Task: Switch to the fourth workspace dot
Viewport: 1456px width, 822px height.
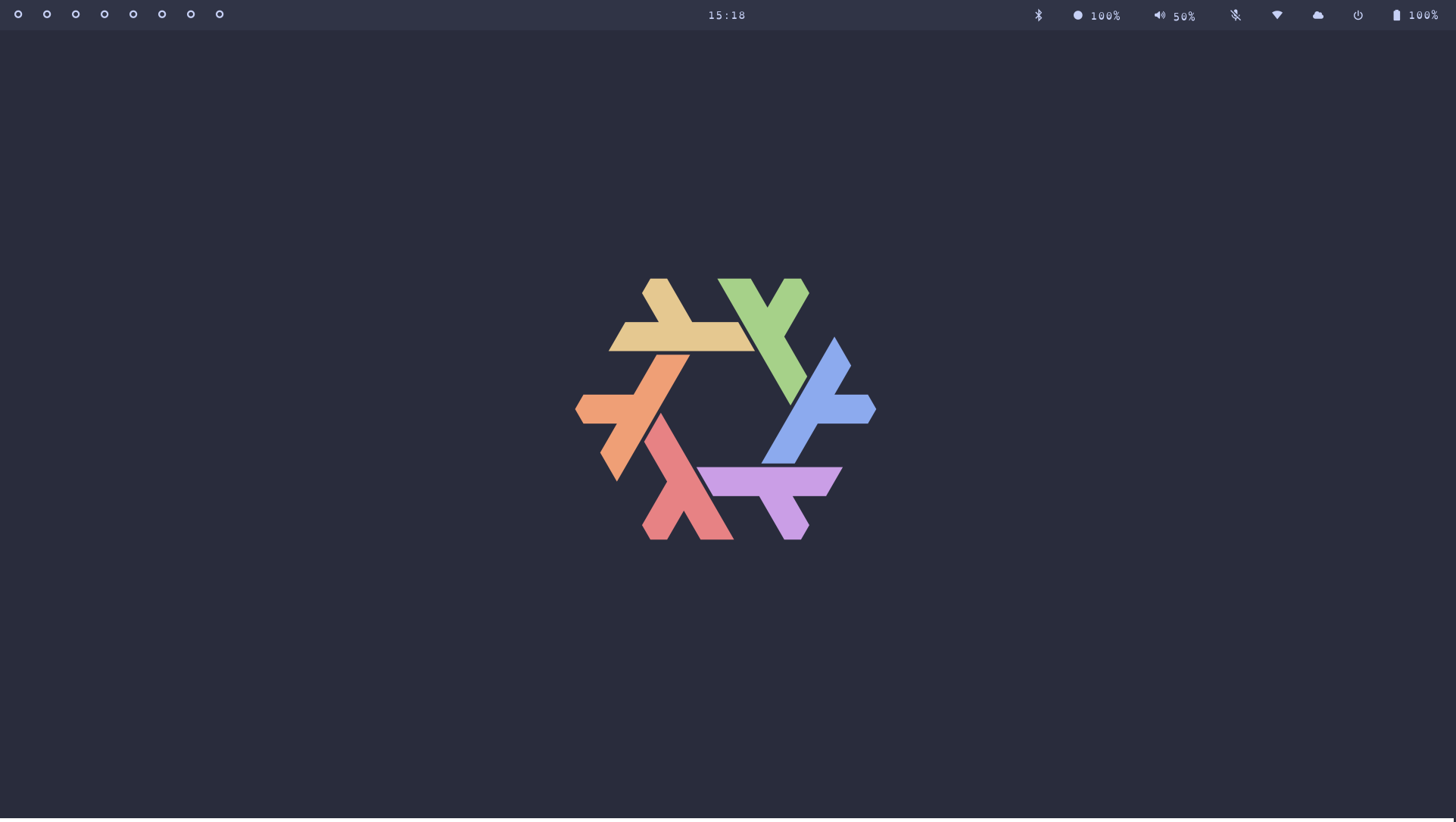Action: point(104,14)
